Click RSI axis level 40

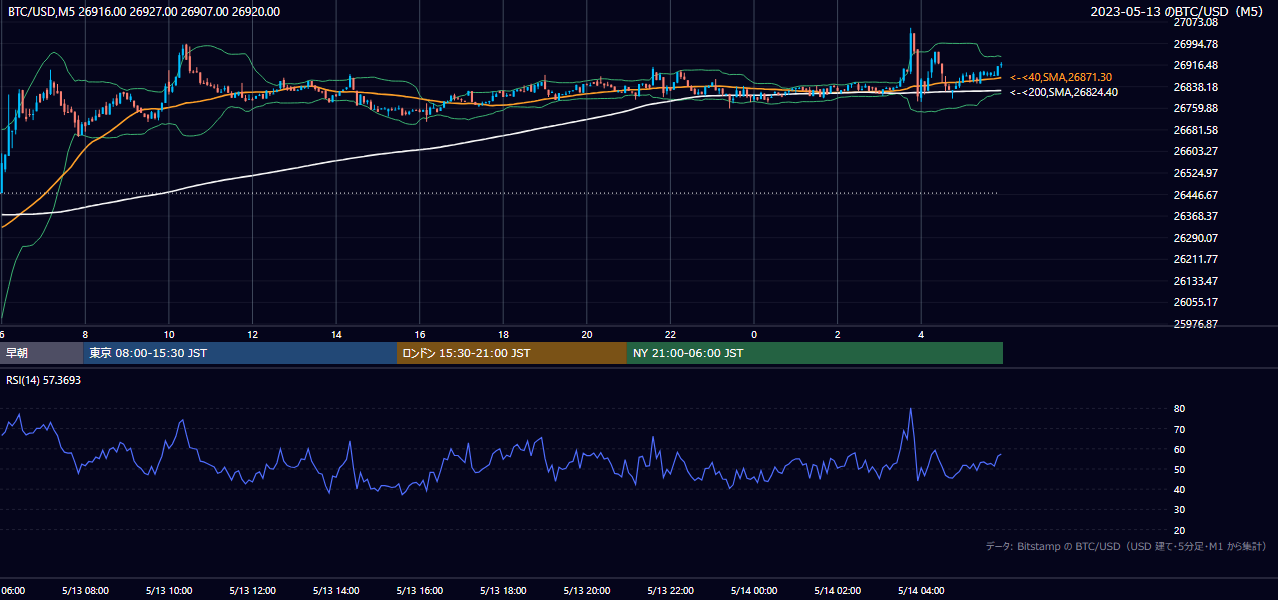pyautogui.click(x=1179, y=489)
